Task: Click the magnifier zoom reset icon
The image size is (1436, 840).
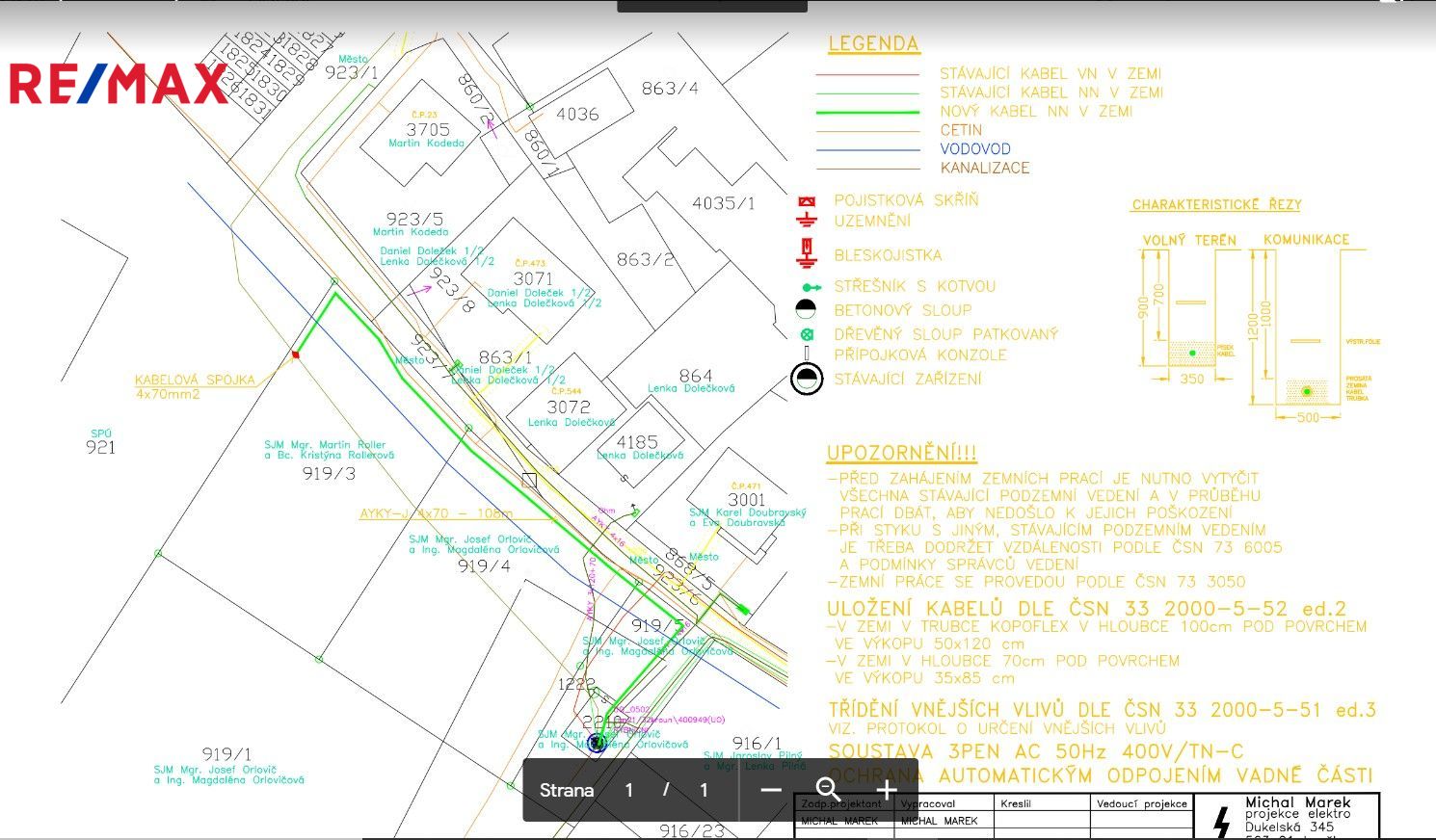Action: (x=828, y=791)
